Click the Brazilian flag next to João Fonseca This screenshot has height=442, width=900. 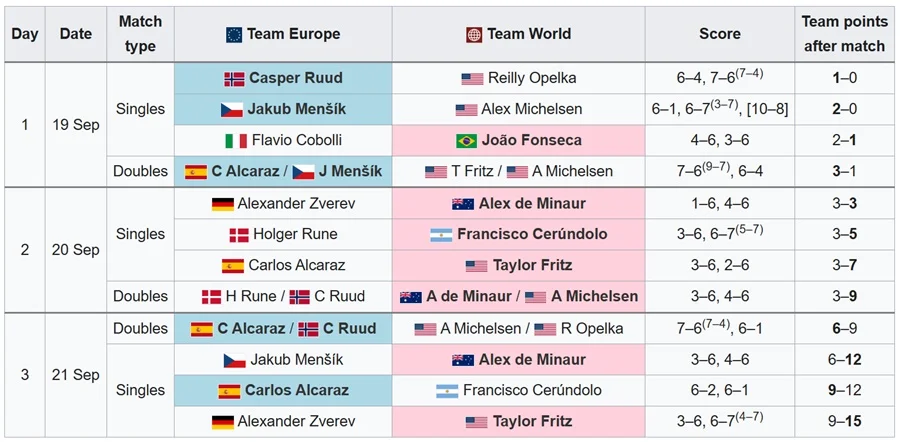(x=465, y=140)
